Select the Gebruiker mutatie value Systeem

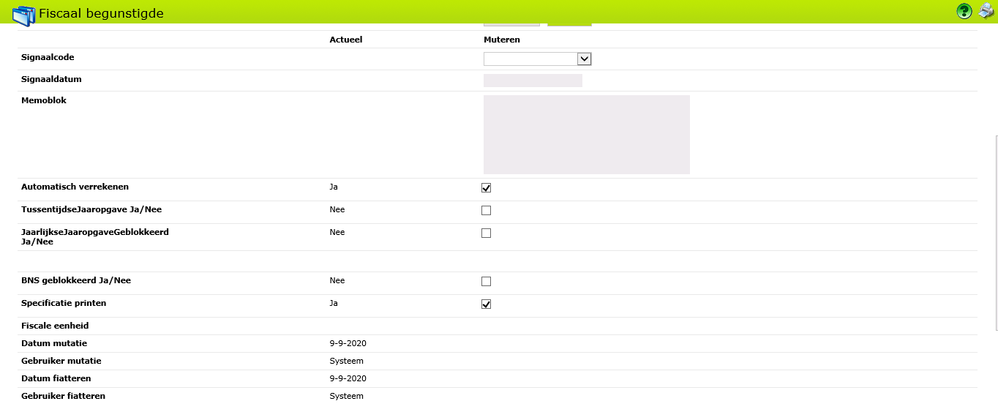[x=346, y=361]
